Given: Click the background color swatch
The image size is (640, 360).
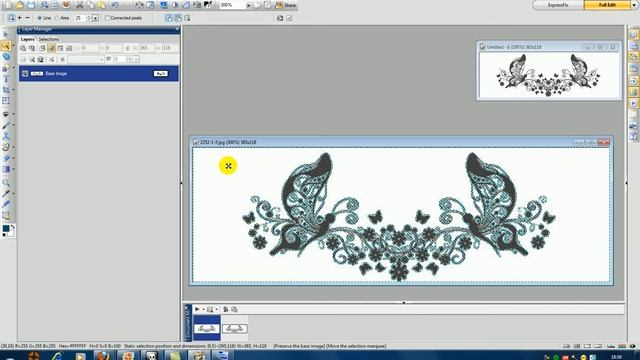Looking at the screenshot, I should [12, 232].
